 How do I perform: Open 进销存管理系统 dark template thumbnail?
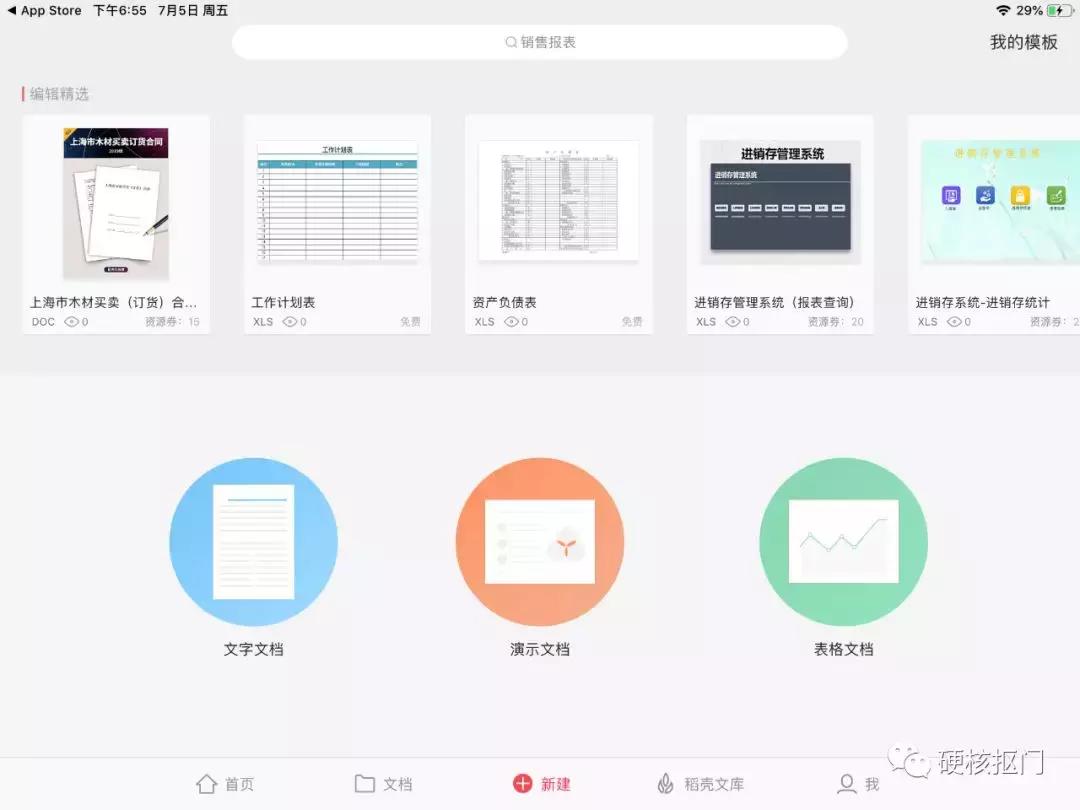tap(780, 202)
